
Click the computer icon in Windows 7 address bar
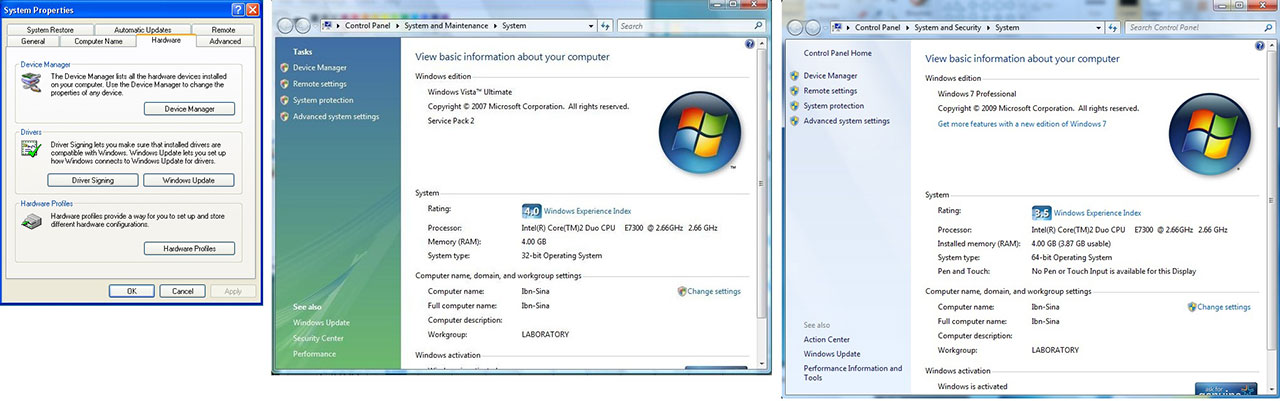pyautogui.click(x=836, y=28)
